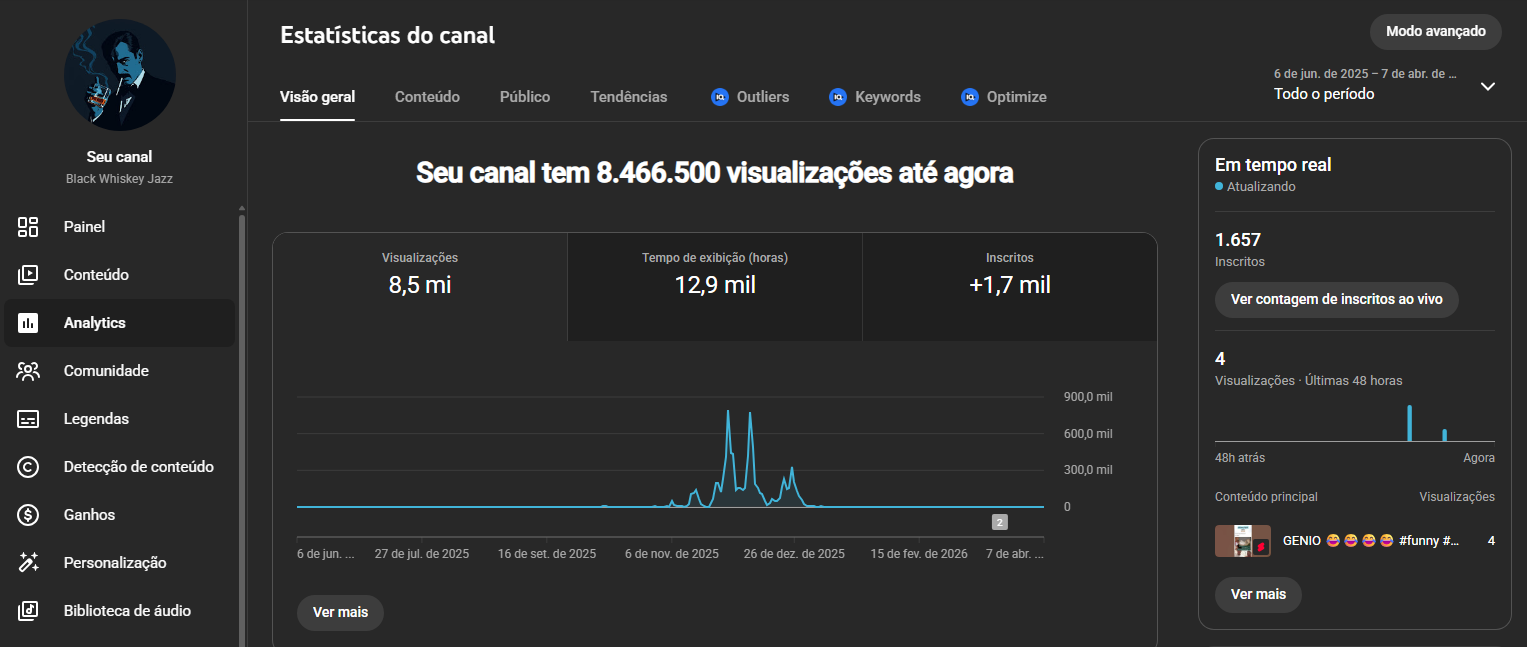Open the Biblioteca de áudio icon

(x=28, y=611)
